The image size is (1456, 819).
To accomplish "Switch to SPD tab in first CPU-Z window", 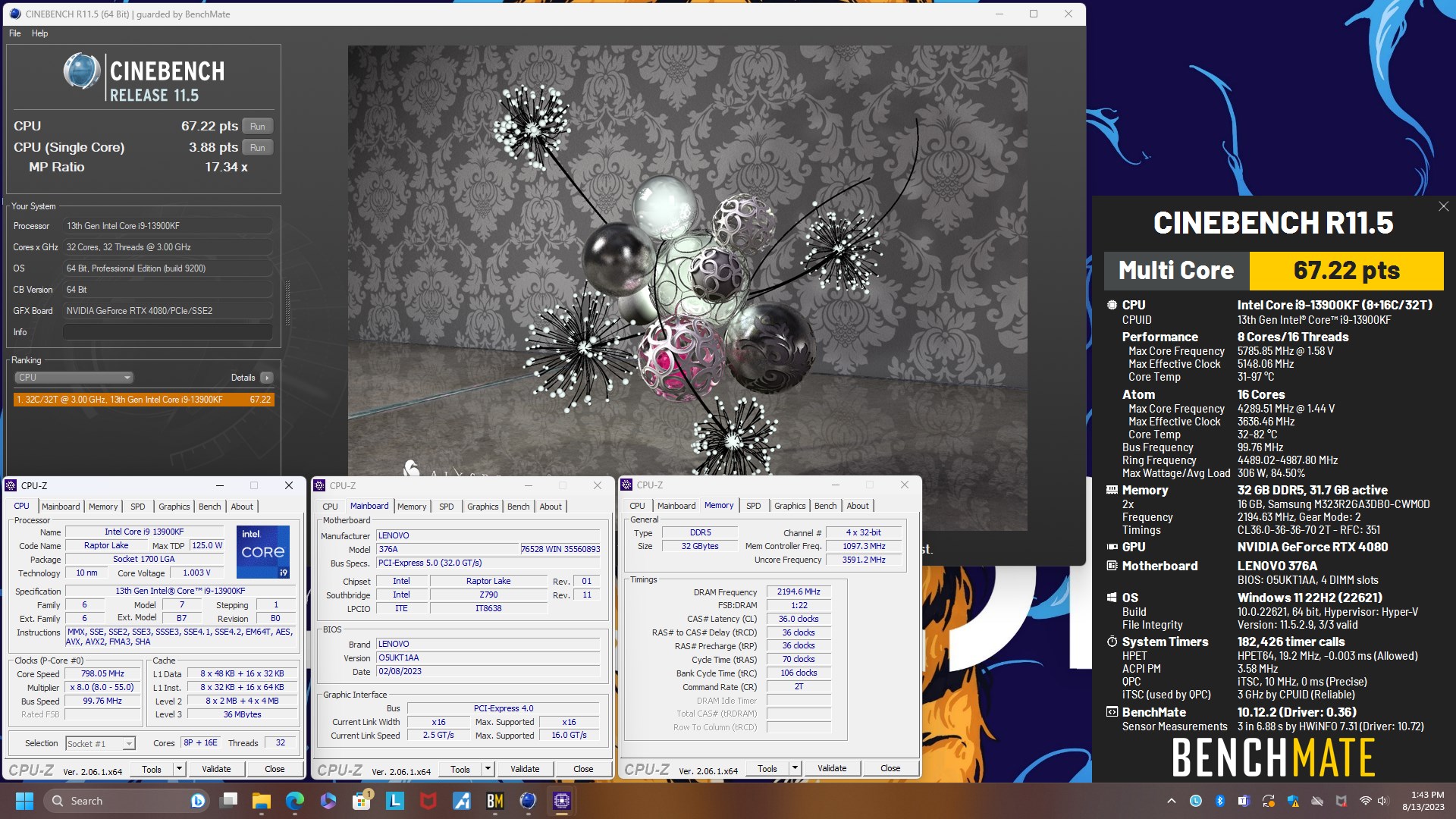I will [x=137, y=507].
